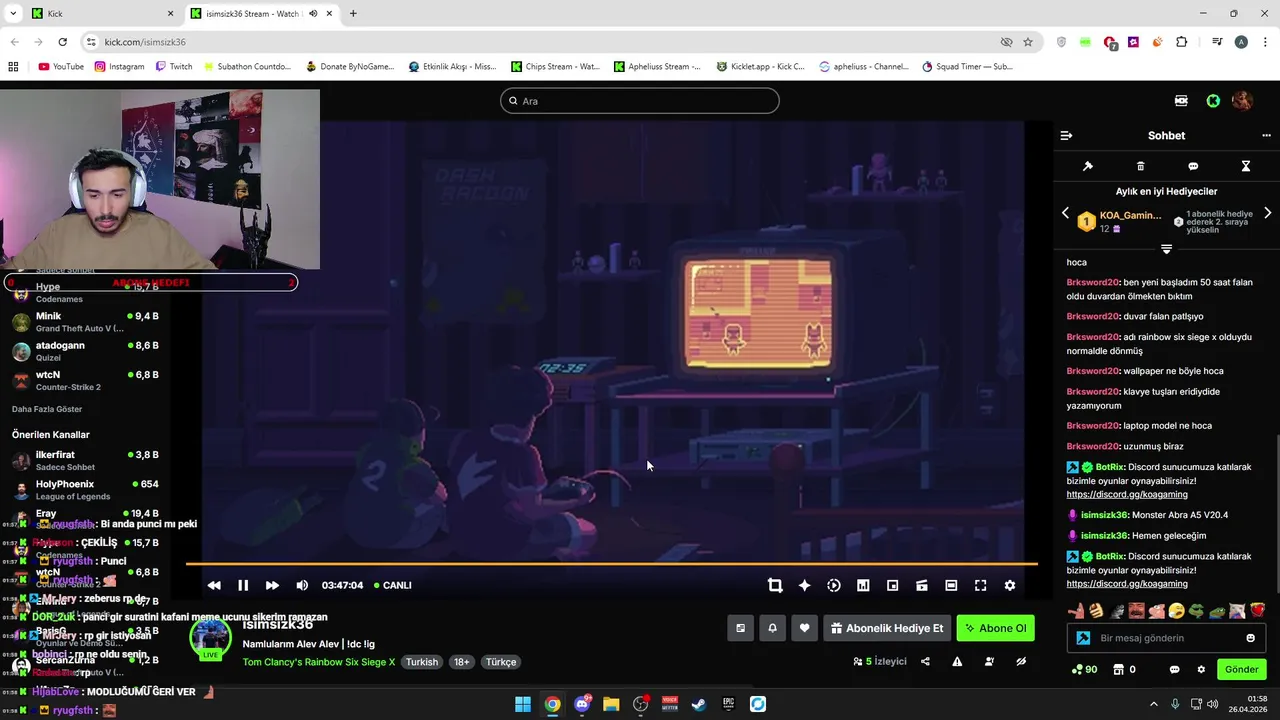
Task: Click the square icon button beside notifications bell
Action: (740, 628)
